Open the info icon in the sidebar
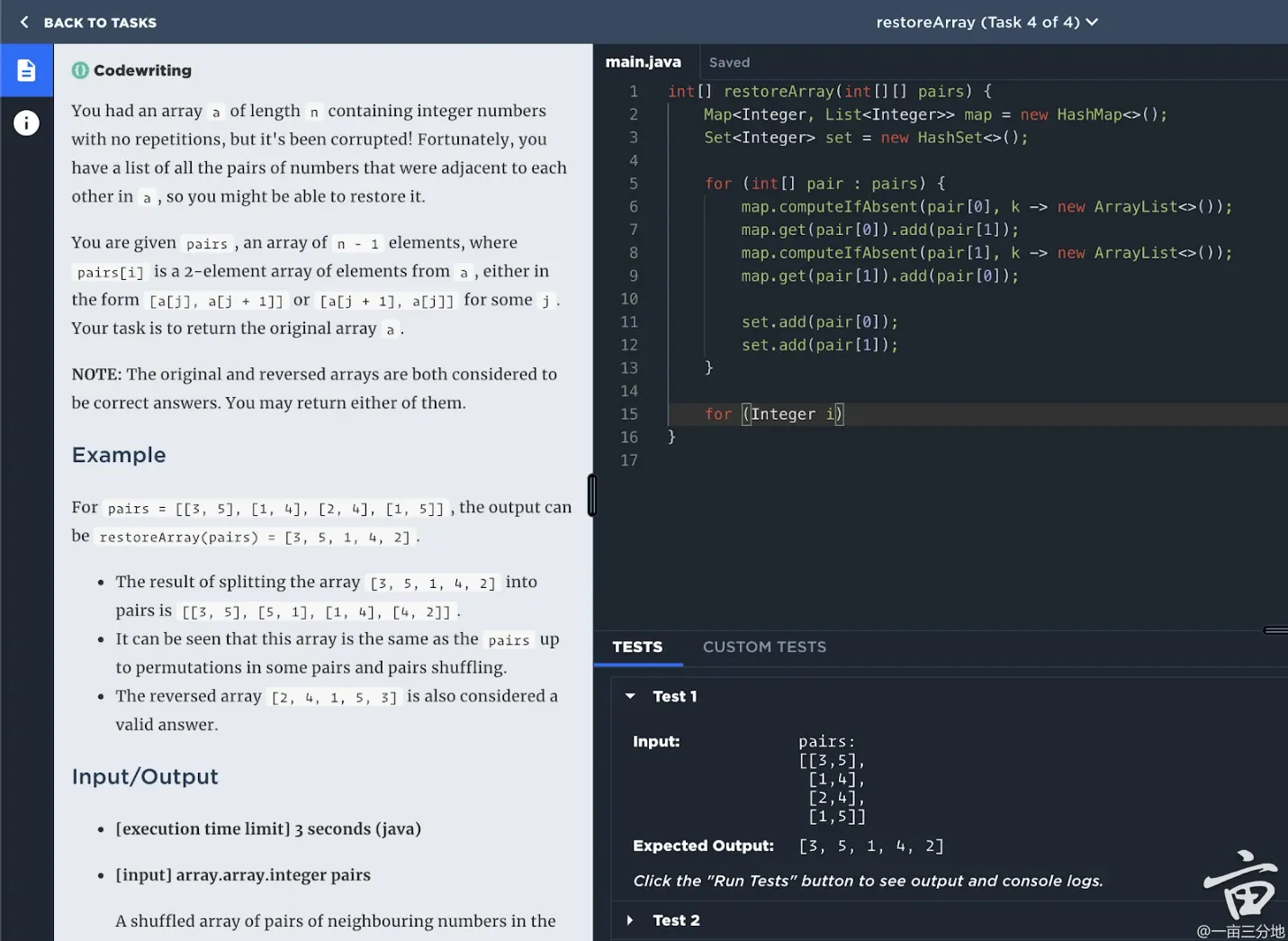This screenshot has width=1288, height=941. [26, 122]
